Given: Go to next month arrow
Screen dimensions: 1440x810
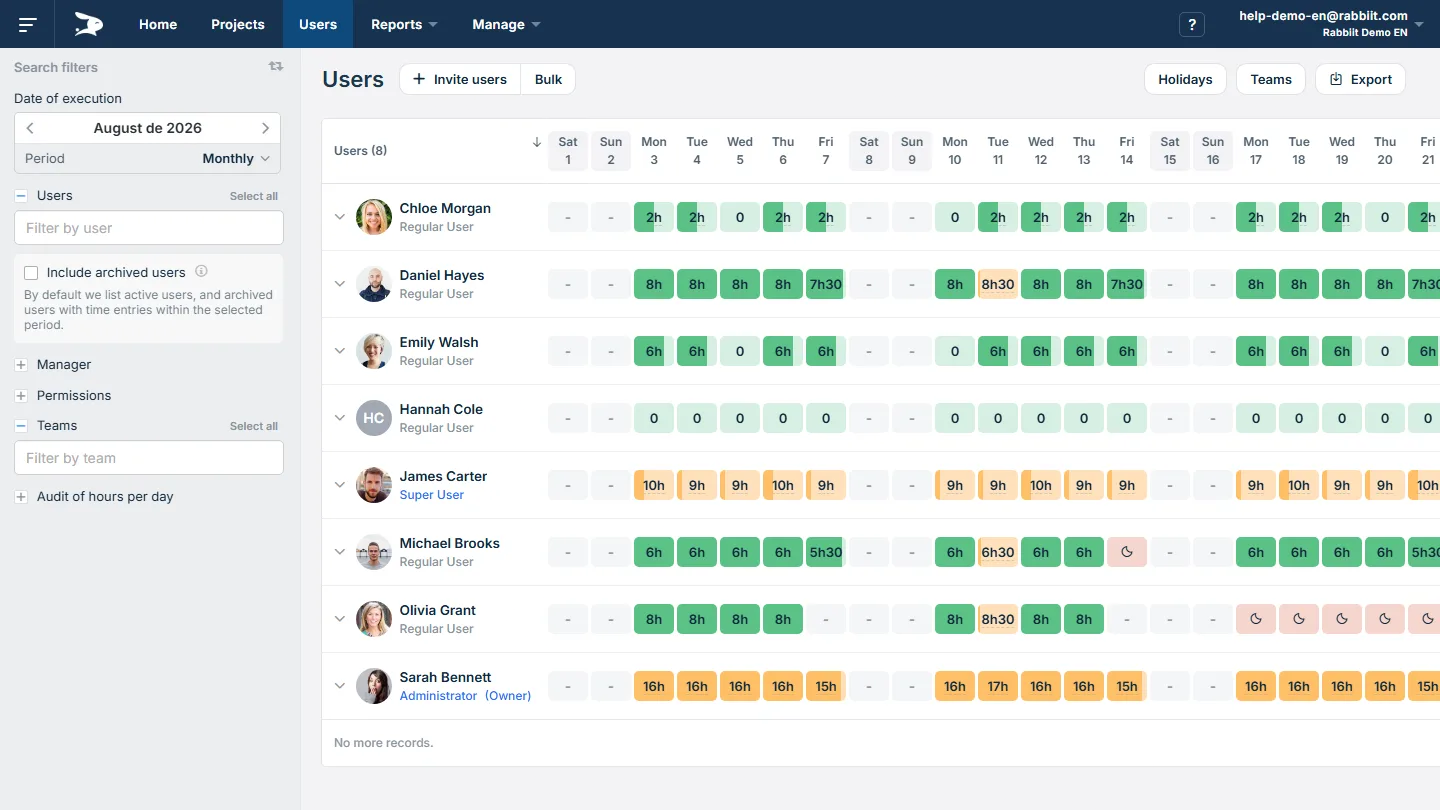Looking at the screenshot, I should click(x=265, y=128).
